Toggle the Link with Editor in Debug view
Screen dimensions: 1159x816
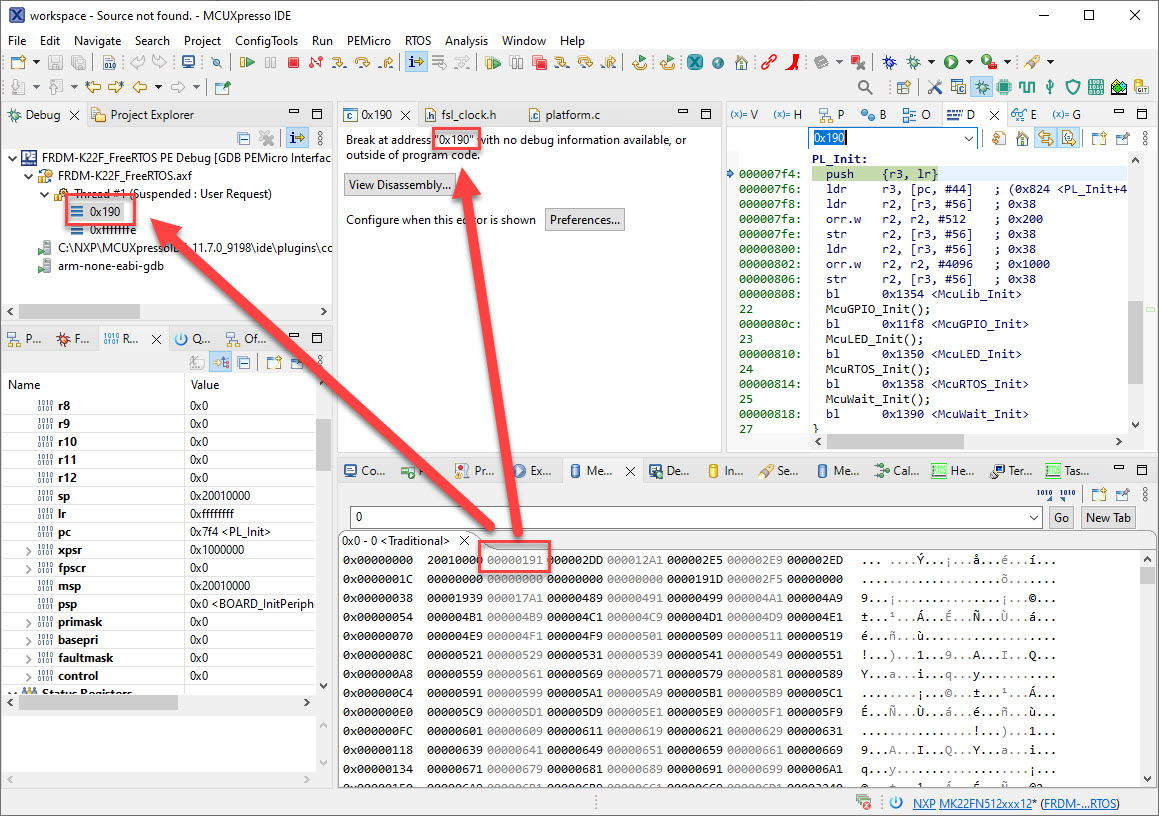click(x=298, y=137)
